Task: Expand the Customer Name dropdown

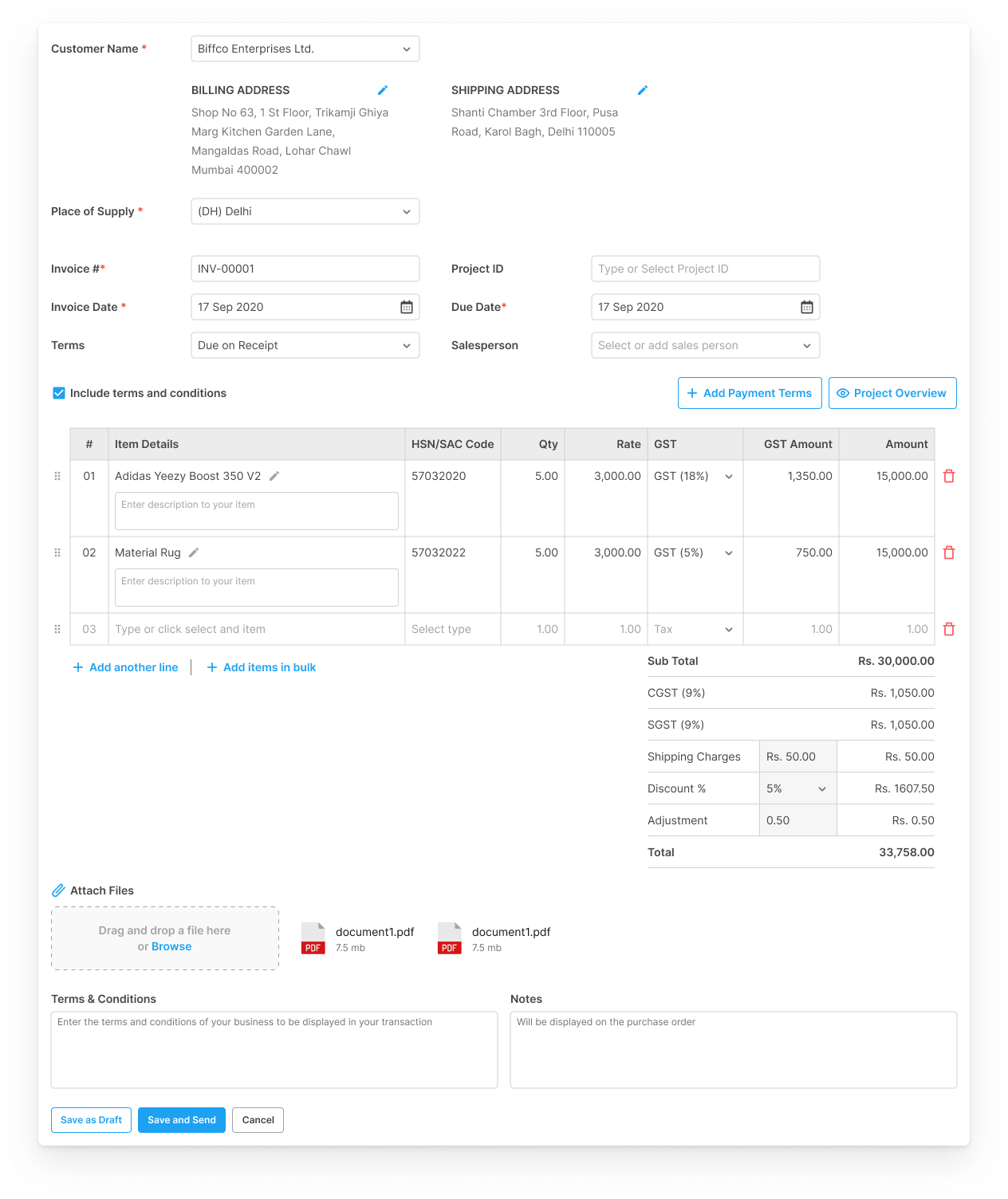Action: coord(305,49)
